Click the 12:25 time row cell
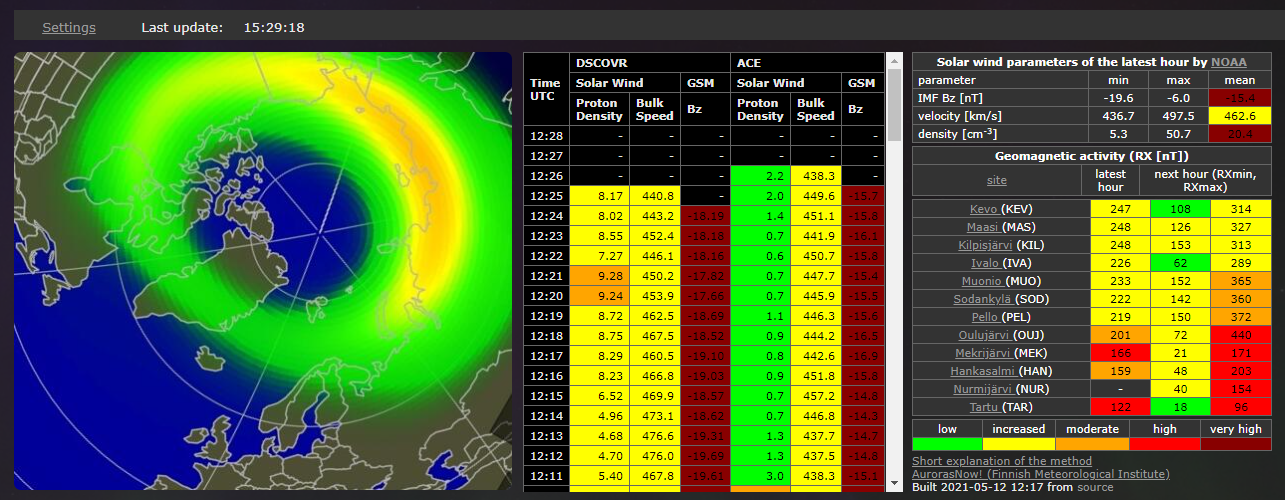The width and height of the screenshot is (1285, 500). point(546,196)
